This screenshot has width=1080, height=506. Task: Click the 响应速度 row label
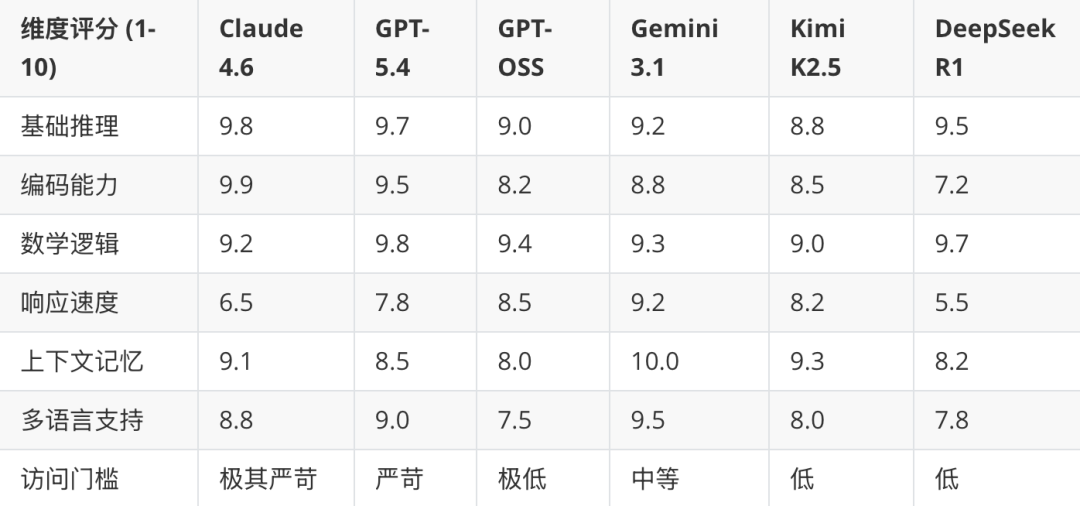70,303
